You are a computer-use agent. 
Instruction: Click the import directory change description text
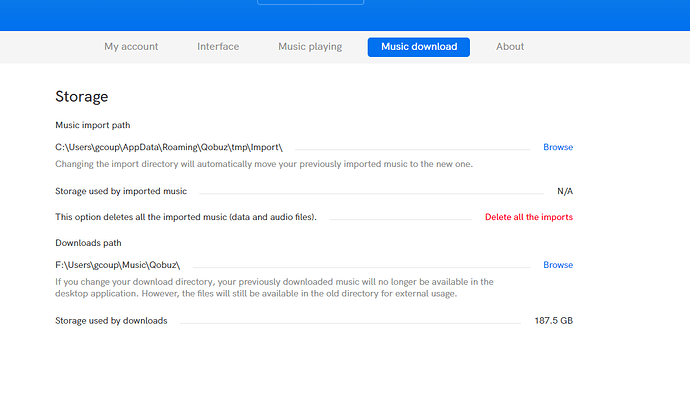pyautogui.click(x=263, y=164)
